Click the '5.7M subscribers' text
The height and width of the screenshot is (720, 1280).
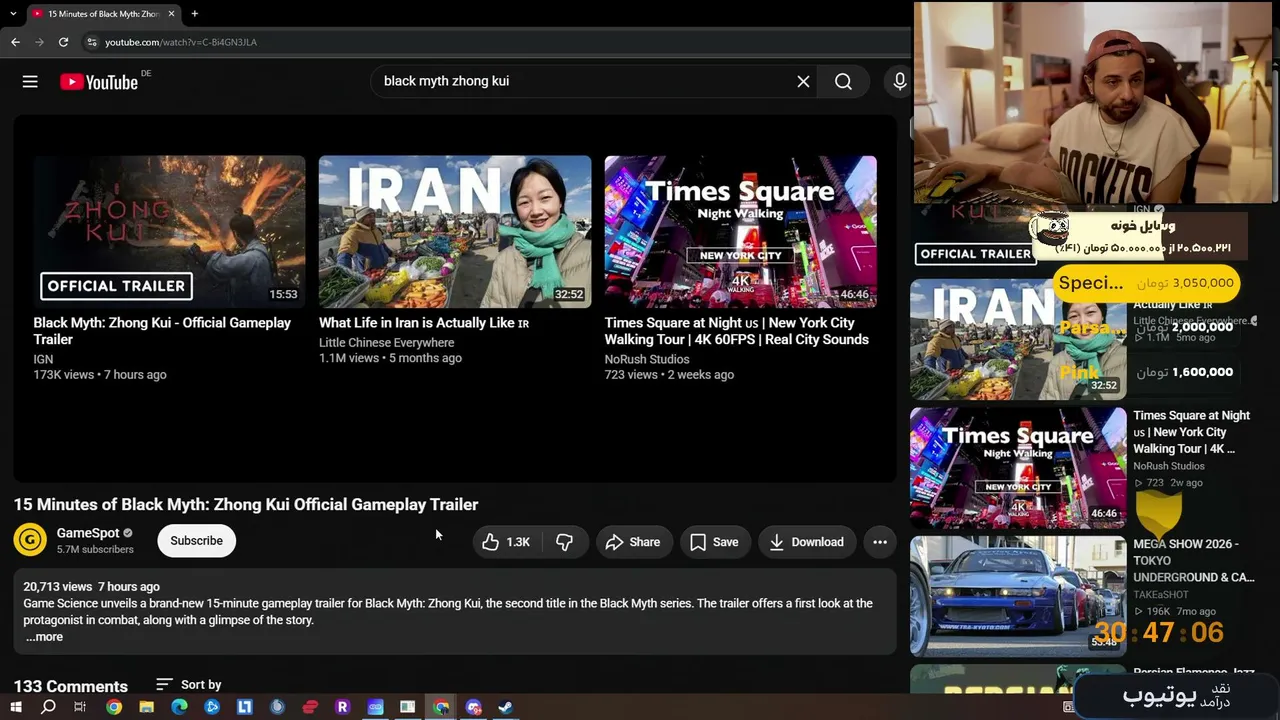(95, 550)
